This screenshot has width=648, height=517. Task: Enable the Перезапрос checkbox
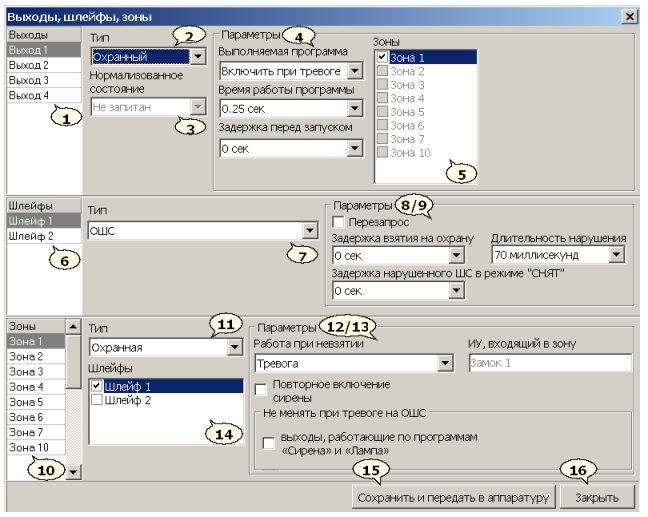pyautogui.click(x=340, y=220)
